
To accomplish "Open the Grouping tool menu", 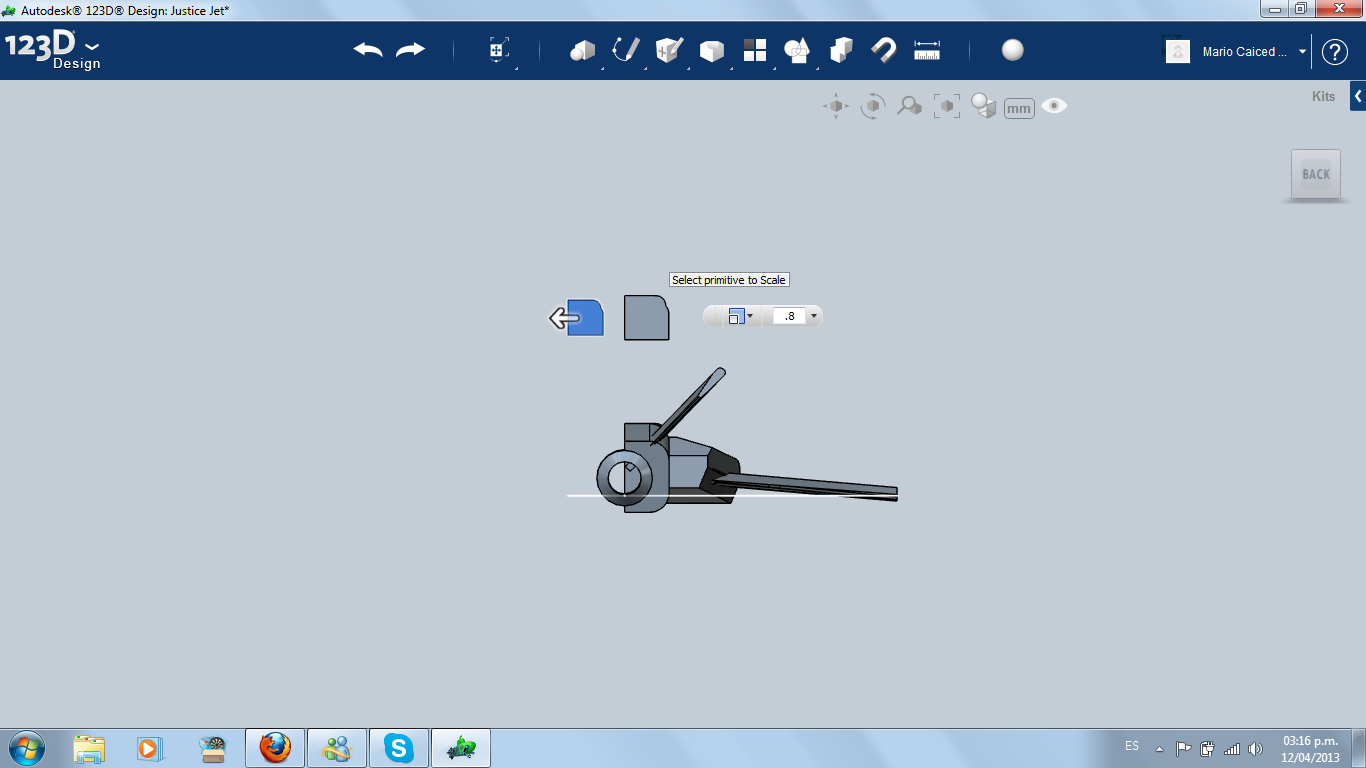I will coord(797,50).
